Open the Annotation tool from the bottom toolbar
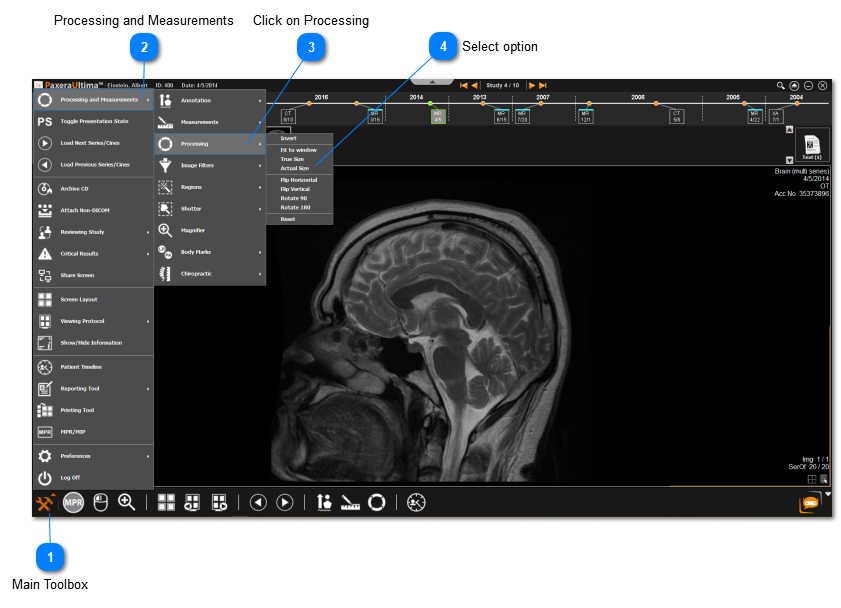The height and width of the screenshot is (608, 841). (323, 502)
